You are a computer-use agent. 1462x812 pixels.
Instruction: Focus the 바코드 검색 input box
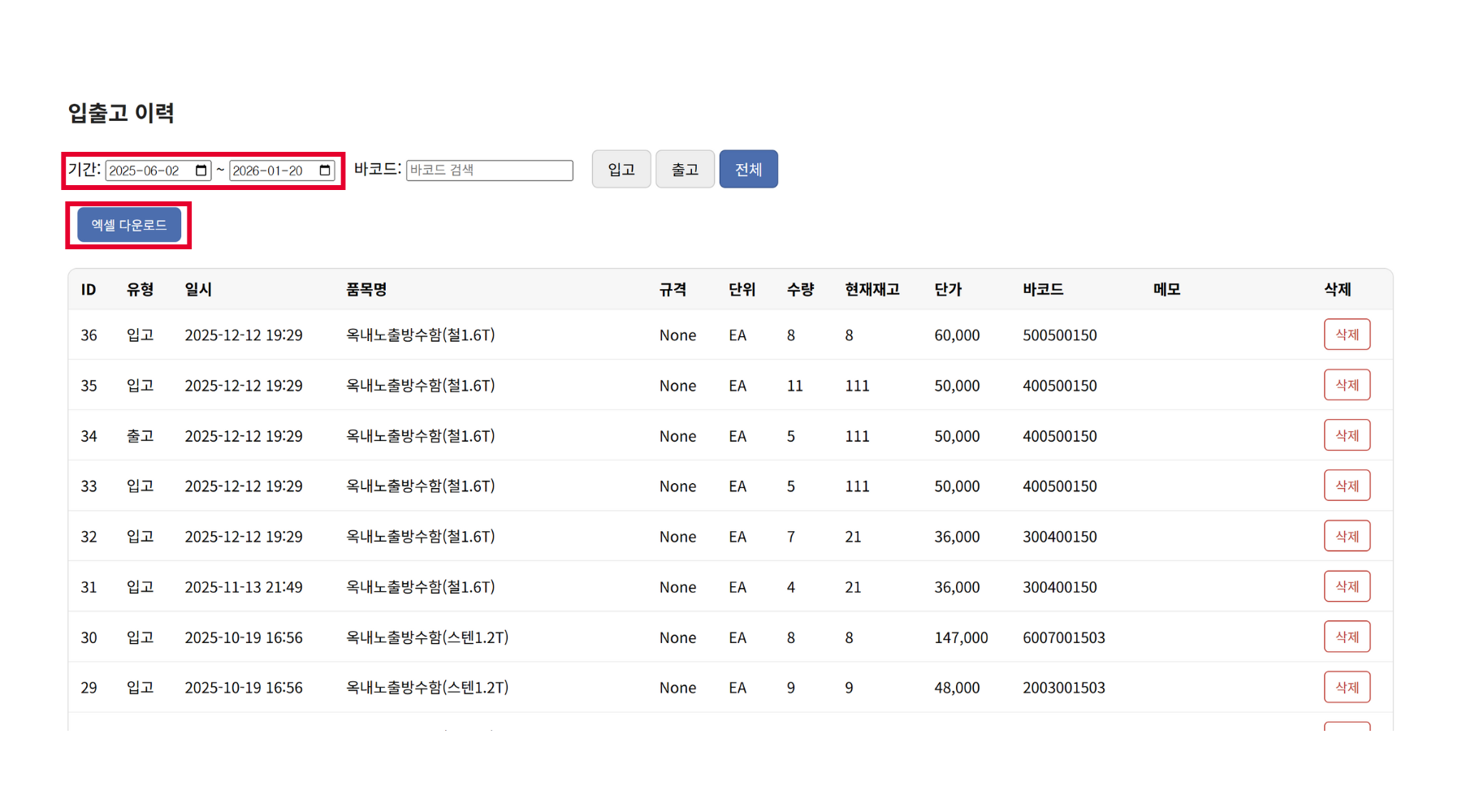[x=489, y=171]
